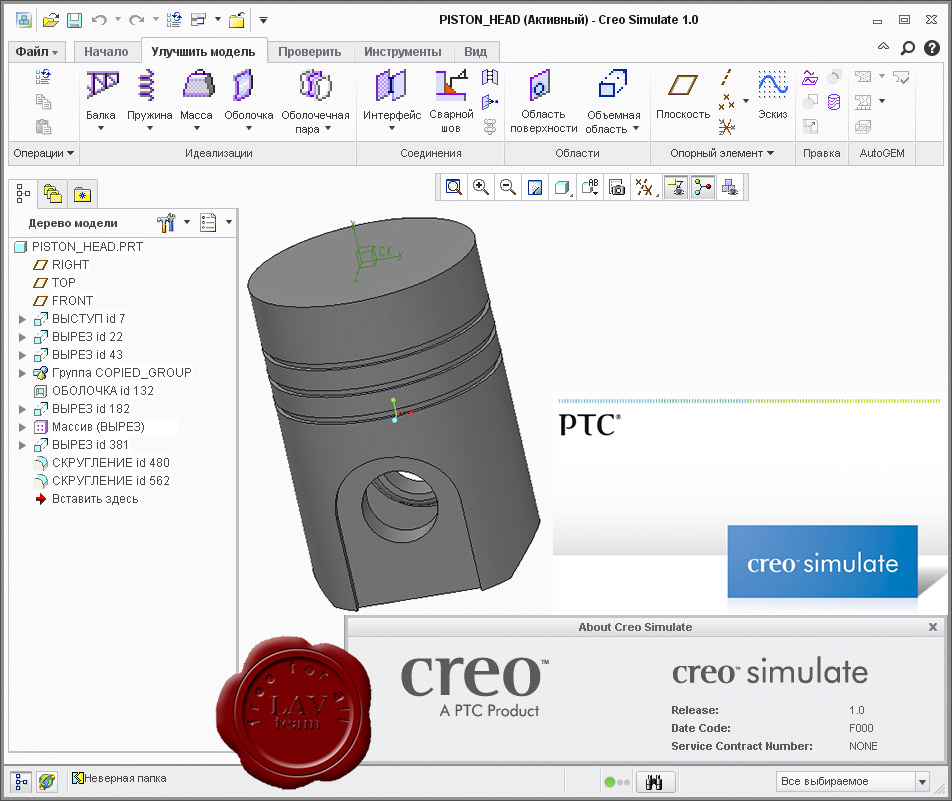Open the AutoGEM group label
The width and height of the screenshot is (952, 801).
coord(882,153)
